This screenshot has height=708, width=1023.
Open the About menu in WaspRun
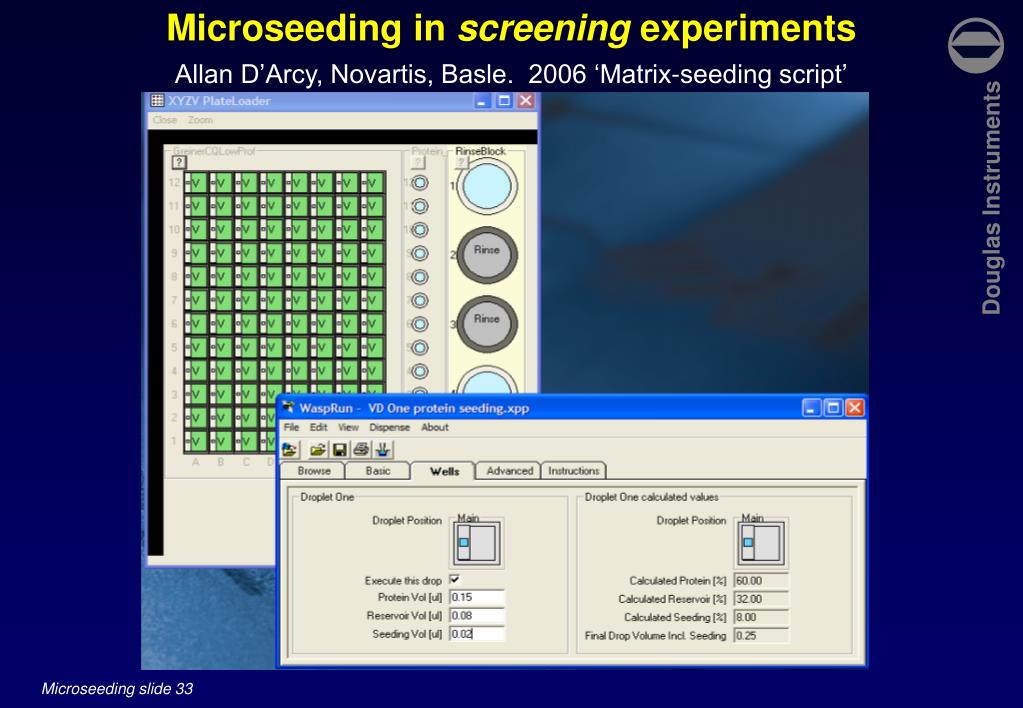point(435,427)
